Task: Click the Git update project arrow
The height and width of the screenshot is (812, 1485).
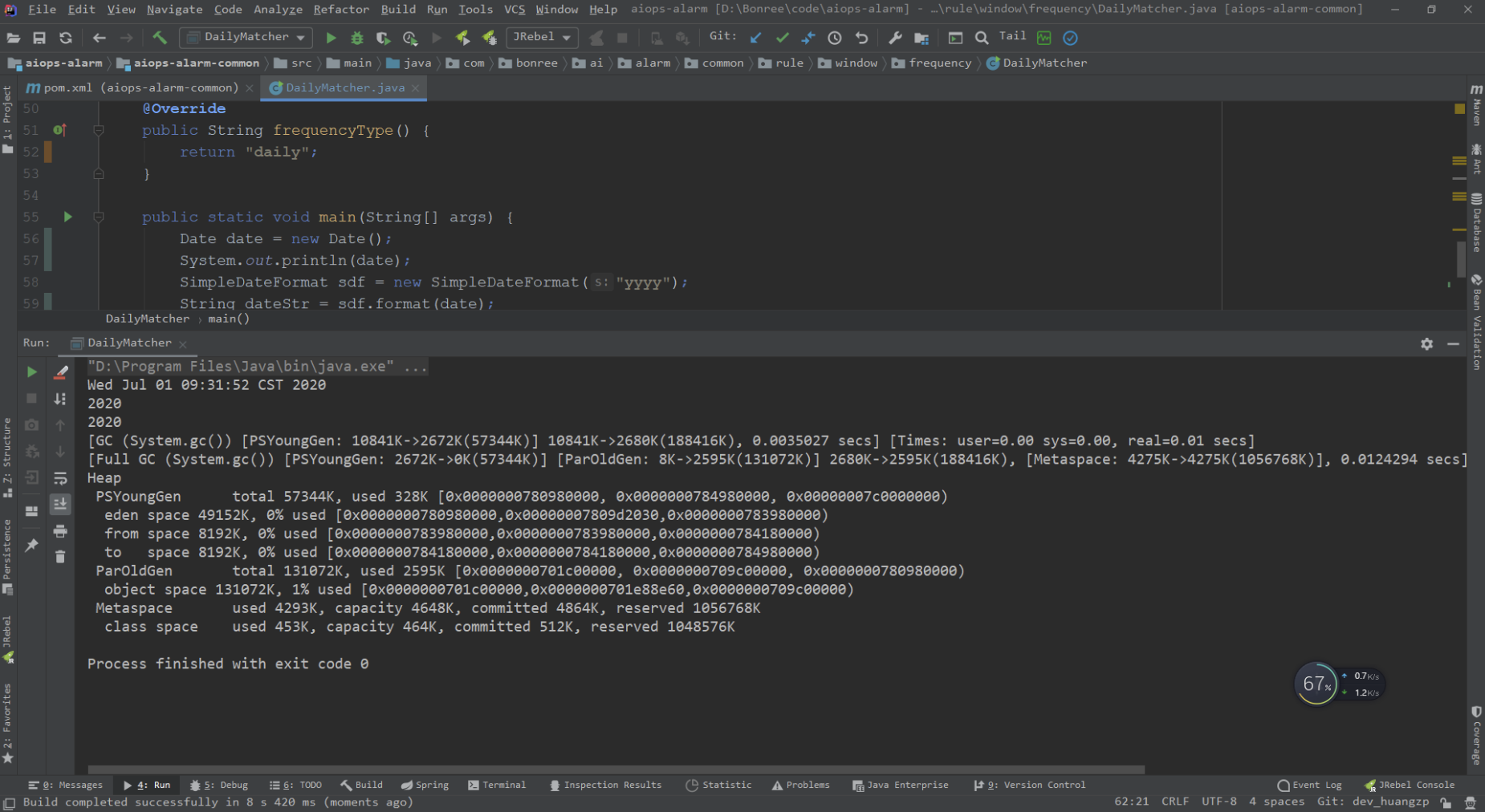Action: coord(756,38)
